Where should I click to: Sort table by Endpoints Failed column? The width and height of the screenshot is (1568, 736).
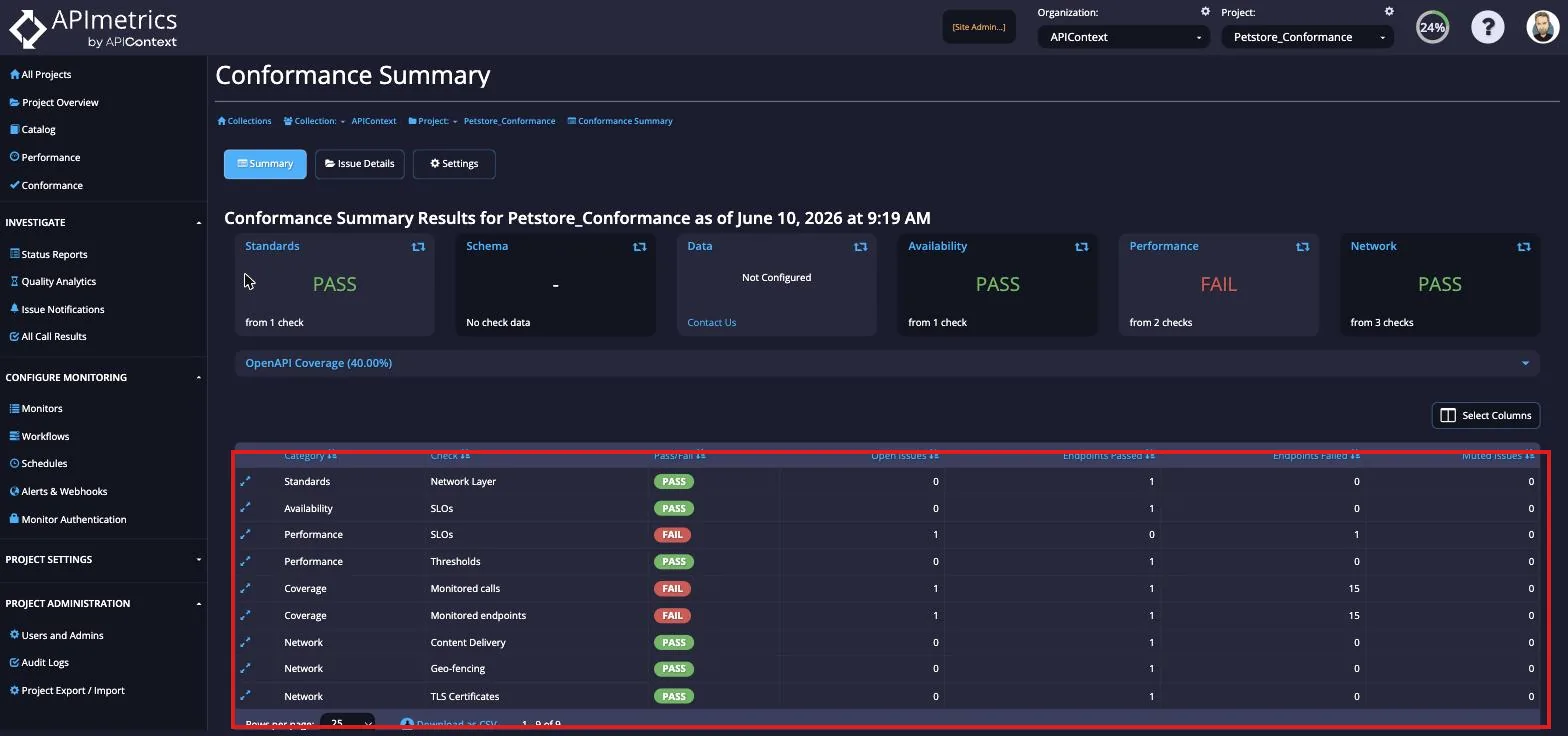(x=1316, y=456)
